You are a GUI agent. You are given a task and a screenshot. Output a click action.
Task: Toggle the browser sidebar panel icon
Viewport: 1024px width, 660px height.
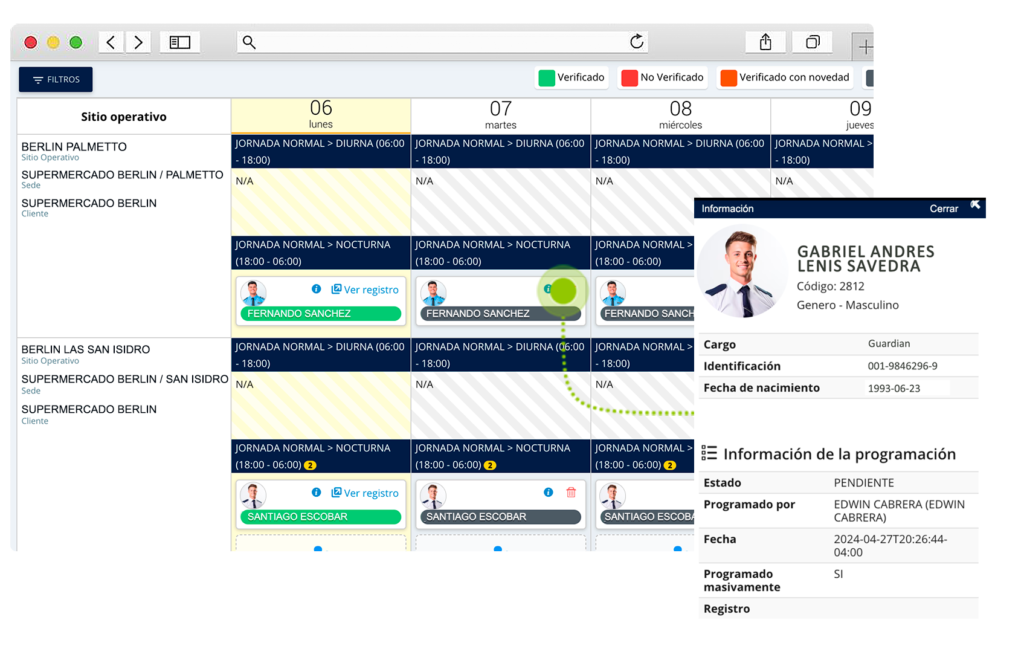(x=180, y=42)
